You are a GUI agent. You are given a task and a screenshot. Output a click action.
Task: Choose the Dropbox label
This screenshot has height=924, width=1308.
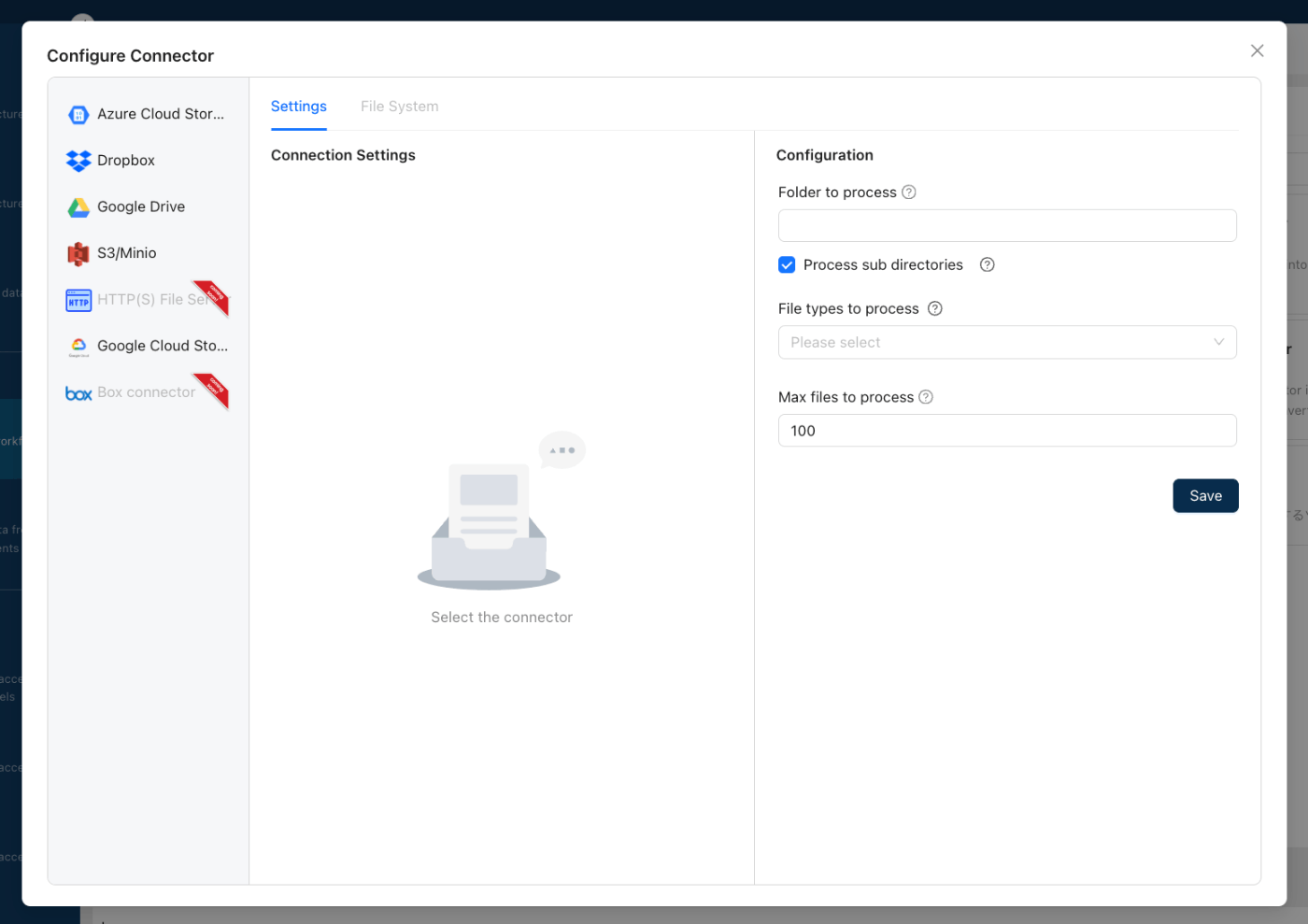coord(126,161)
